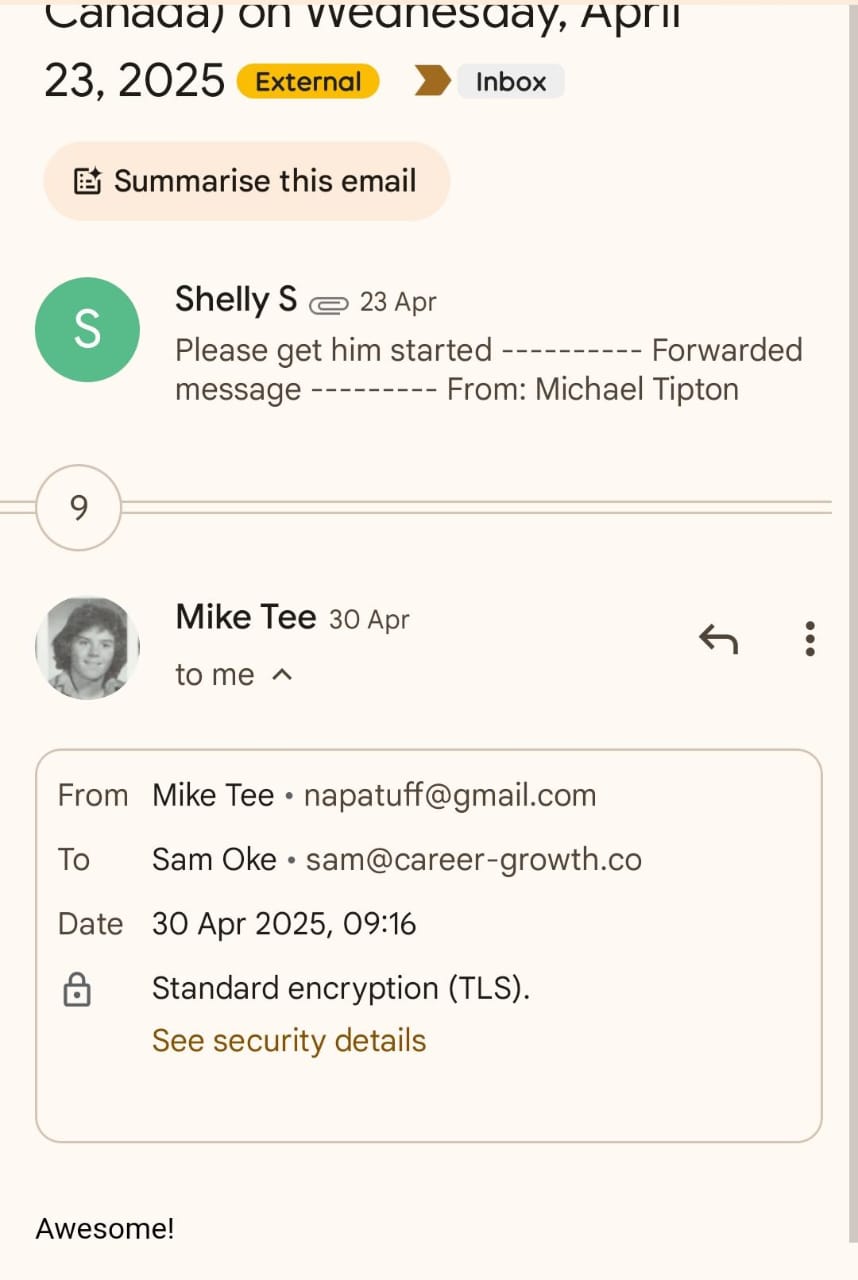858x1280 pixels.
Task: Open the three-dot more options menu
Action: pyautogui.click(x=810, y=638)
